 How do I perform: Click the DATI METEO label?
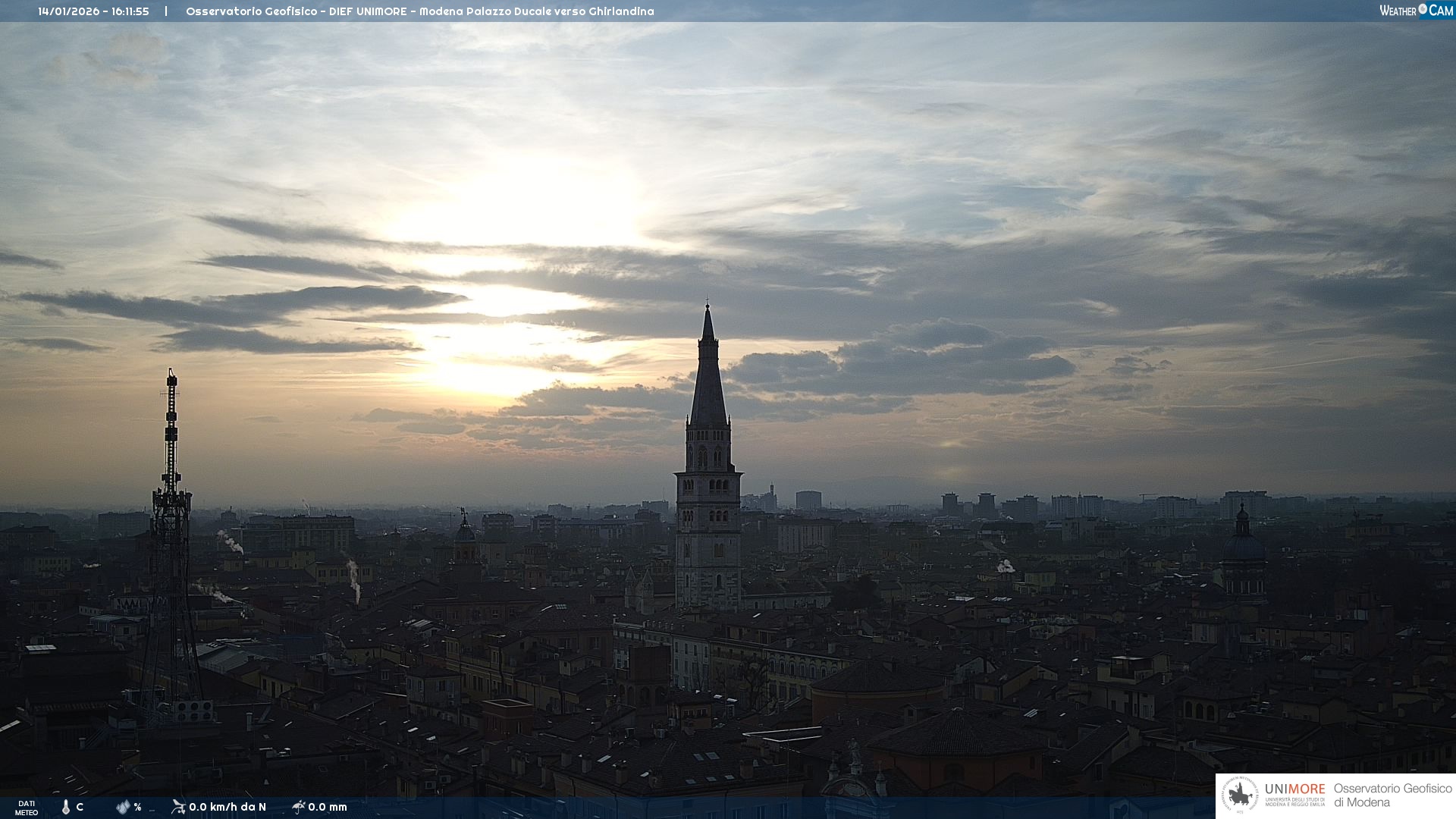[x=27, y=808]
